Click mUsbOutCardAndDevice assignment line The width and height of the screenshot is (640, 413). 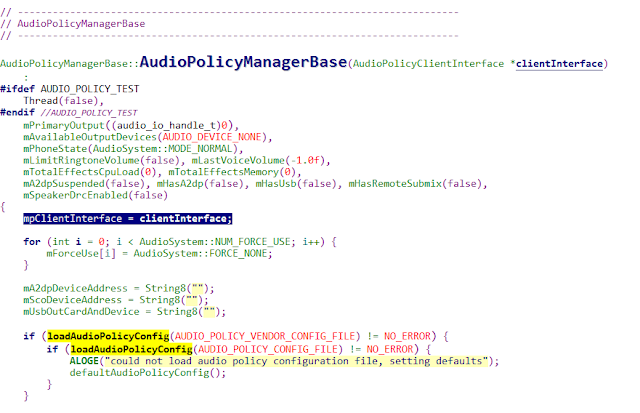coord(124,312)
